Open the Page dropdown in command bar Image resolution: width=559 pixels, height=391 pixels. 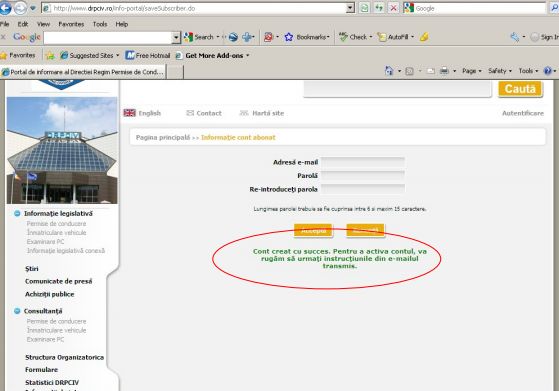[472, 71]
